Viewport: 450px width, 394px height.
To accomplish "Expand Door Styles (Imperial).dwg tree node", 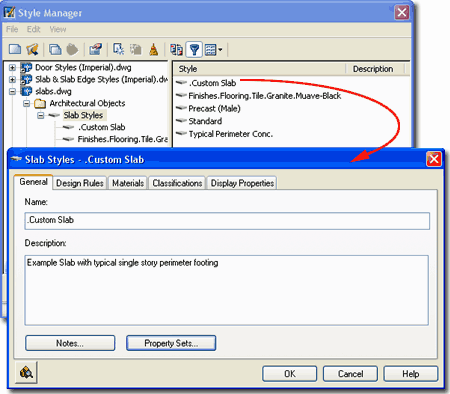I will point(12,68).
